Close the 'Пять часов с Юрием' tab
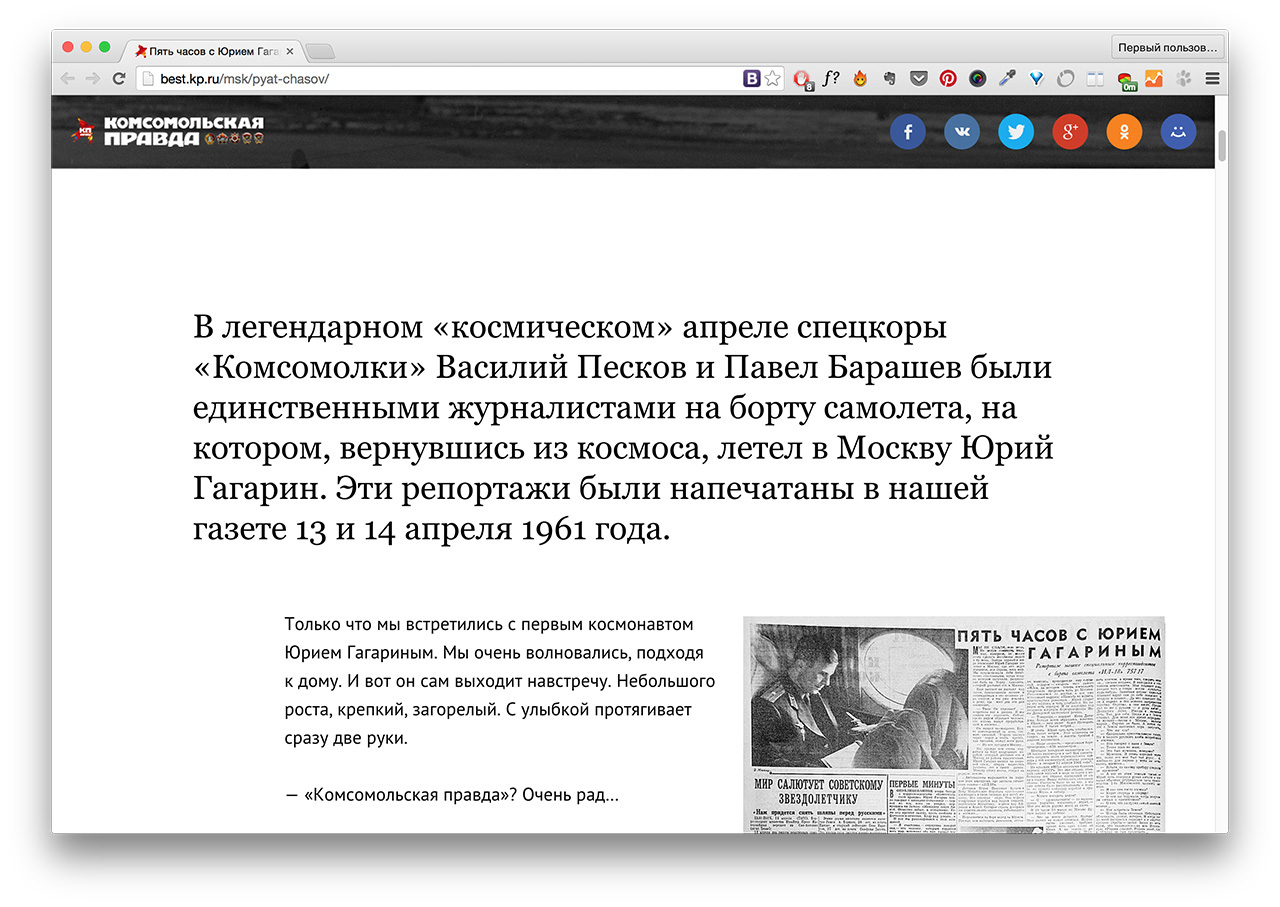The image size is (1280, 907). coord(290,50)
